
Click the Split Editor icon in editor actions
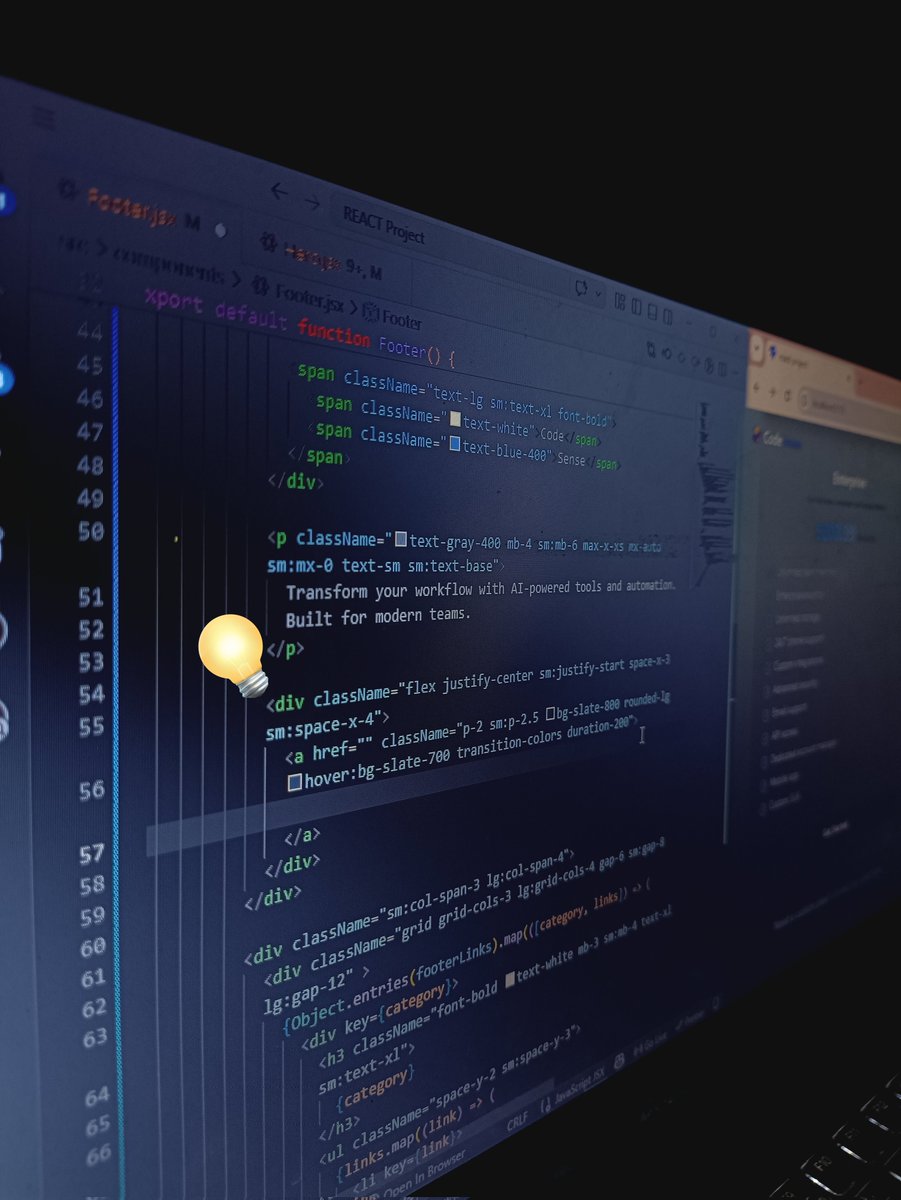point(722,369)
